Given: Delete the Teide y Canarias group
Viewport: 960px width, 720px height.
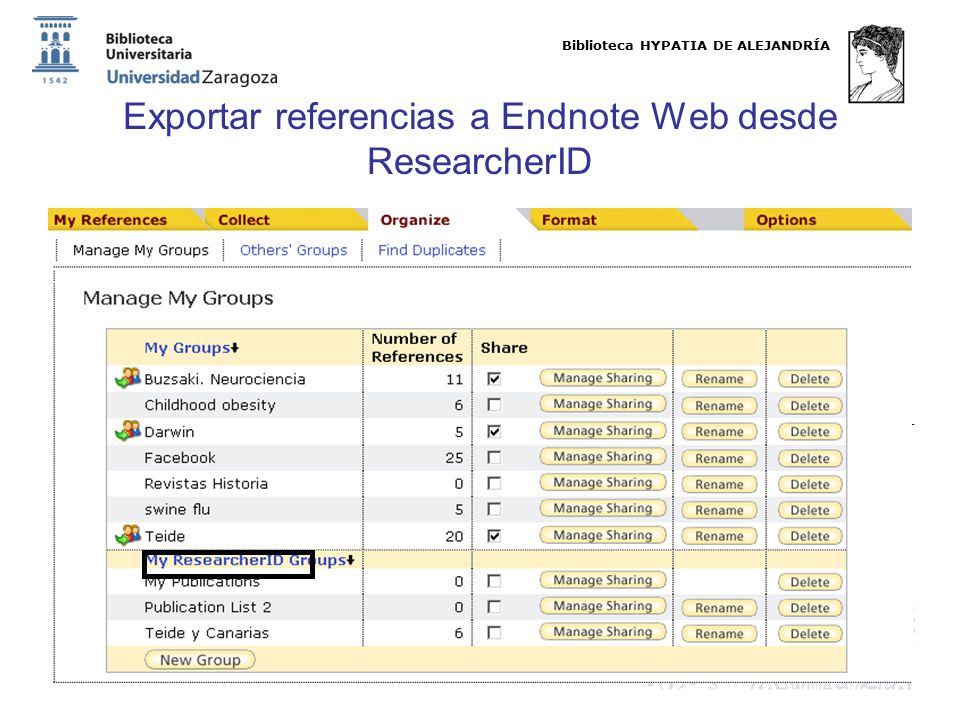Looking at the screenshot, I should [x=810, y=633].
